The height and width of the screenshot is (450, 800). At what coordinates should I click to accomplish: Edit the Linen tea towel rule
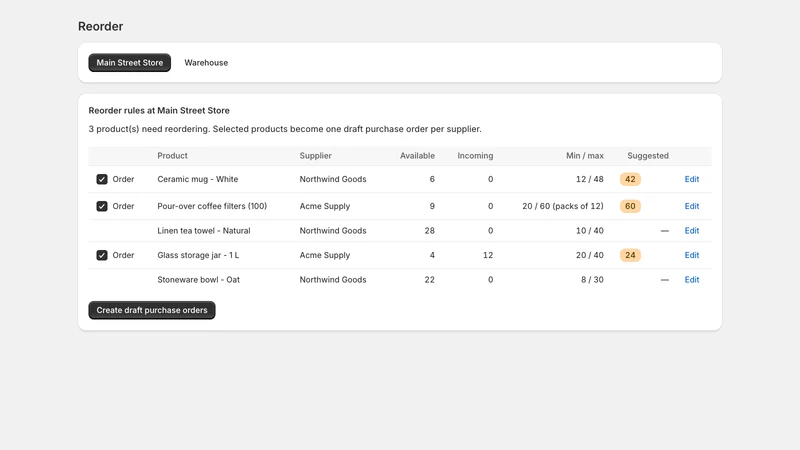(691, 231)
